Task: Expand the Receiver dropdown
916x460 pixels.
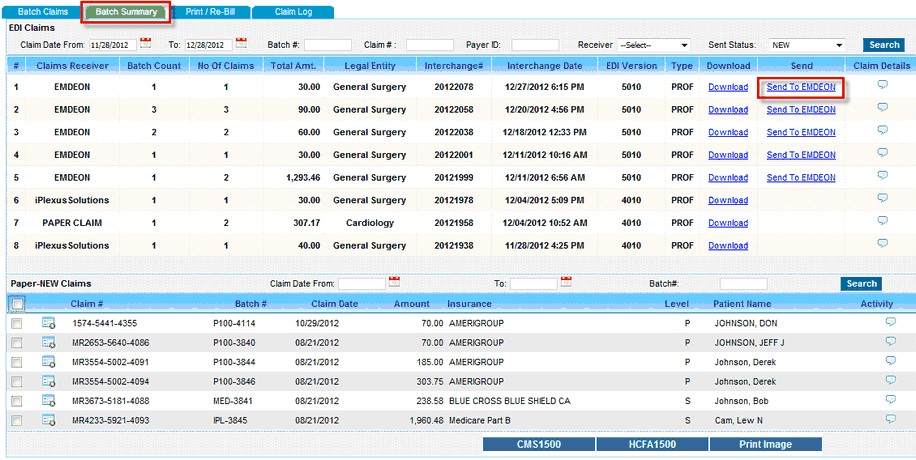Action: pyautogui.click(x=654, y=45)
